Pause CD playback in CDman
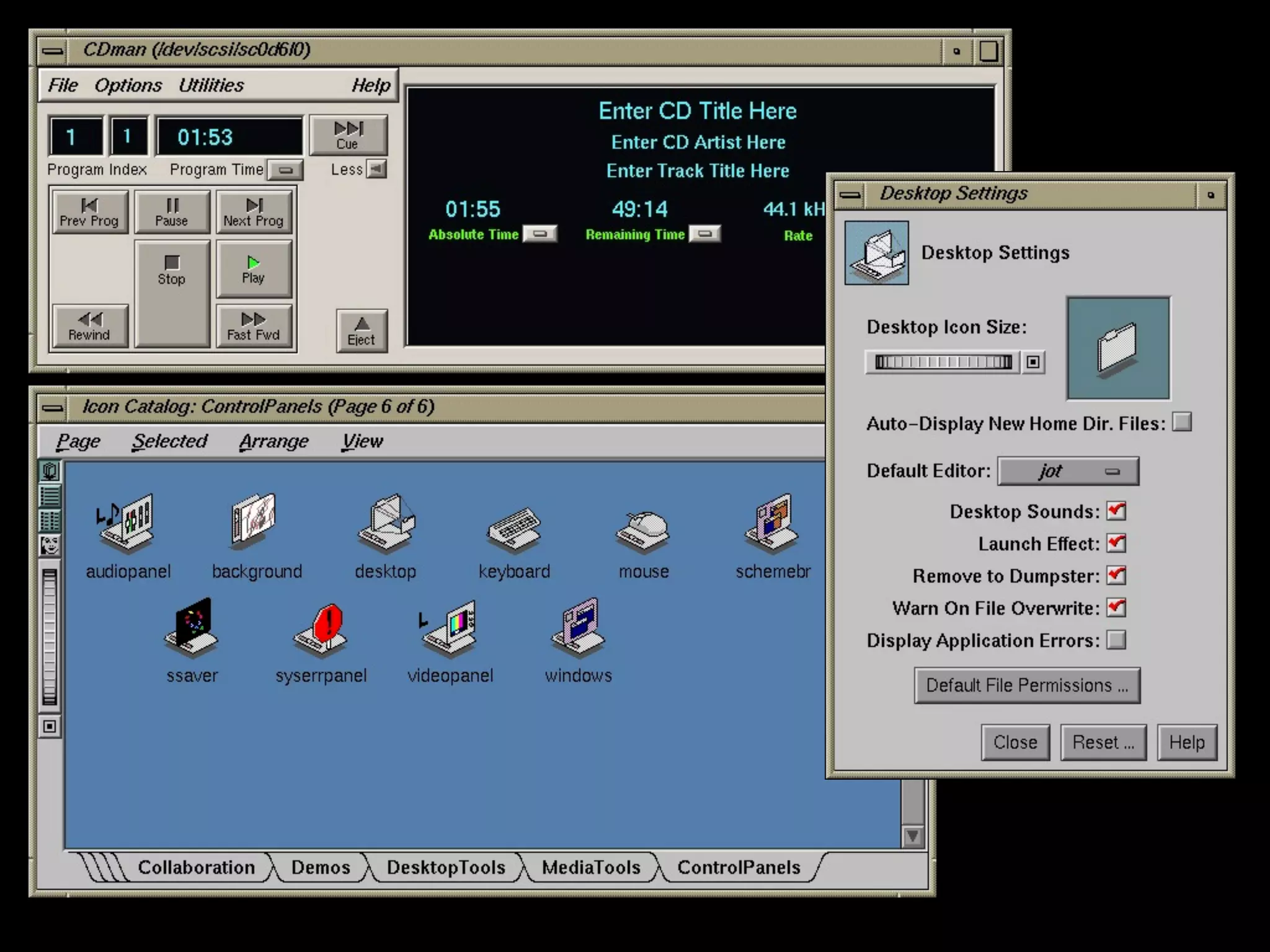Viewport: 1270px width, 952px height. click(172, 212)
